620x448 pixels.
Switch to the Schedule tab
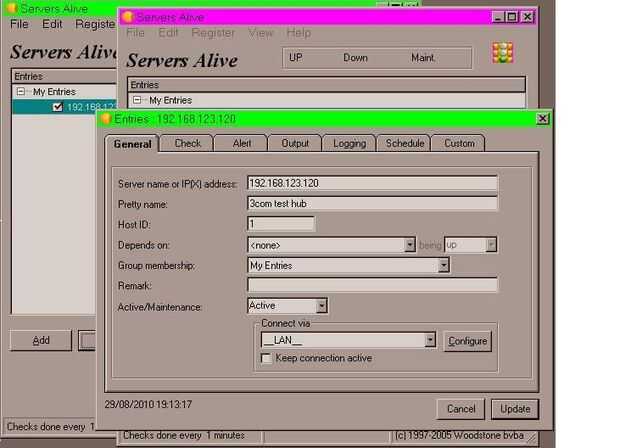[405, 143]
